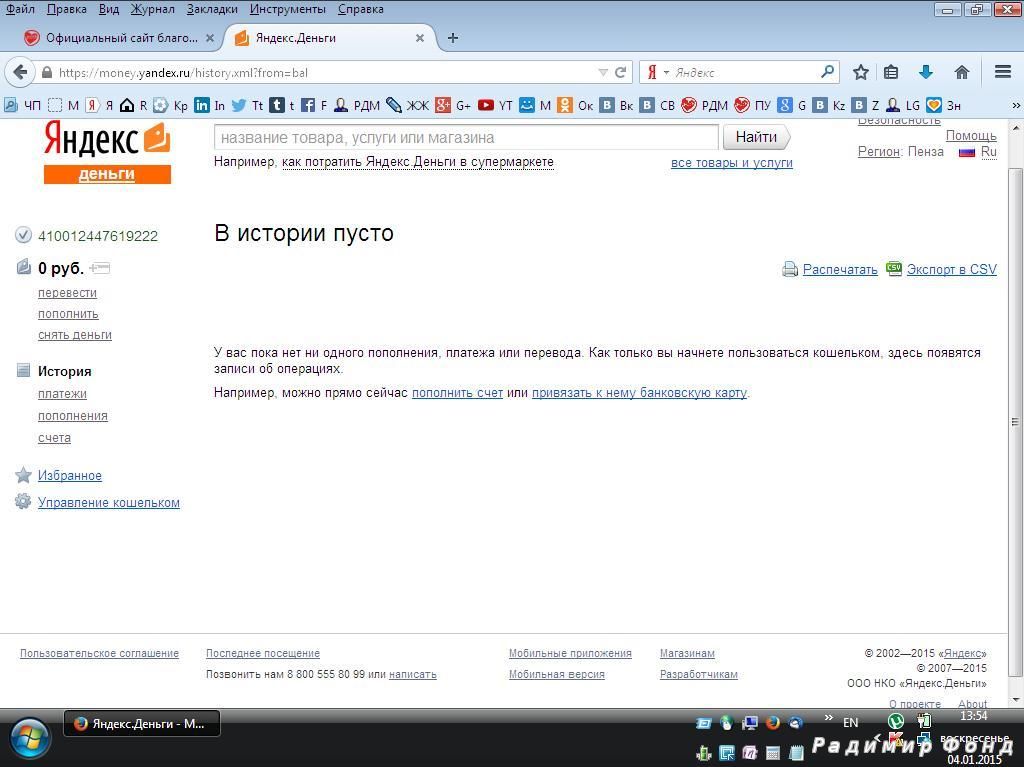Image resolution: width=1024 pixels, height=767 pixels.
Task: Switch language via the Ru flag link
Action: (978, 152)
